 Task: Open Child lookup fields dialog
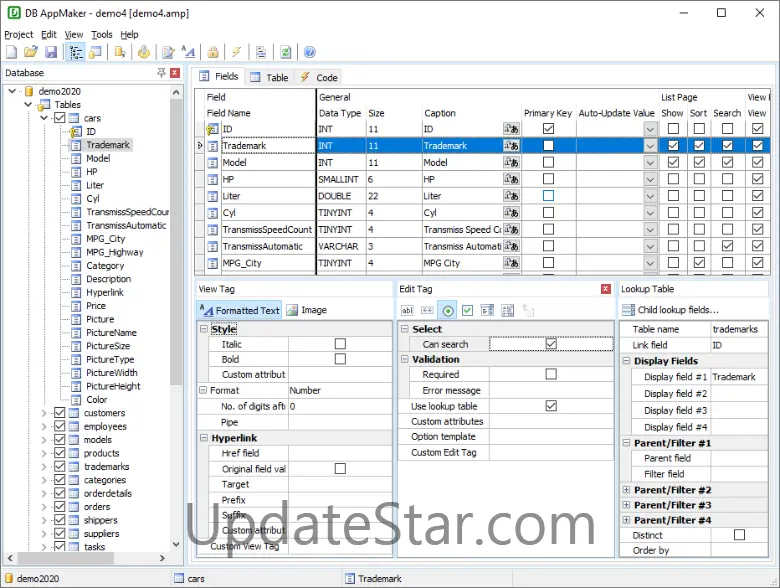671,310
